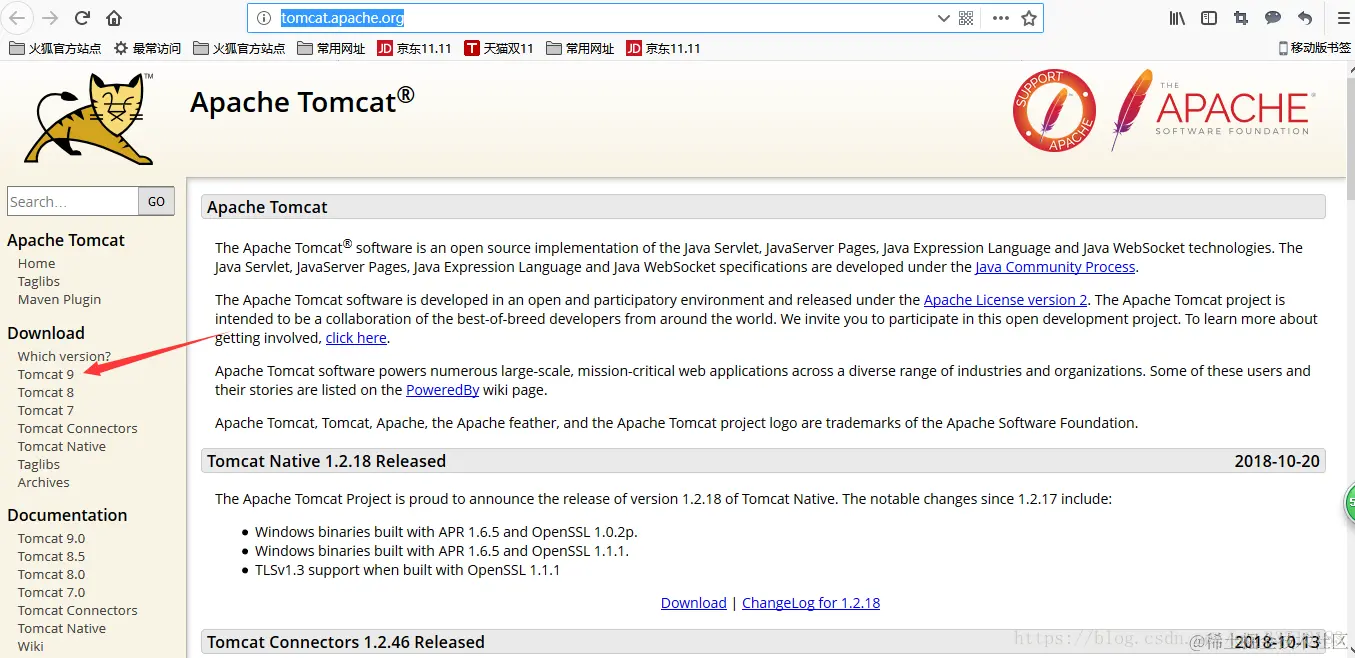Open page actions three-dot menu
The image size is (1355, 658).
point(1000,18)
